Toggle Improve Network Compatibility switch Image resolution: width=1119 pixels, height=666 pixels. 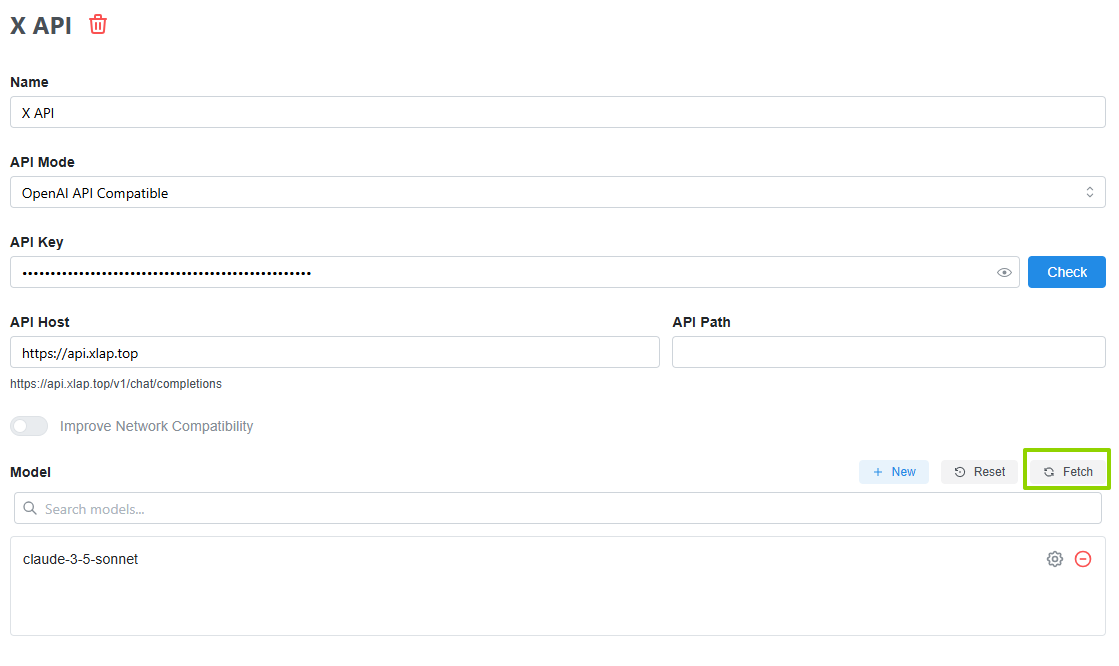point(29,426)
